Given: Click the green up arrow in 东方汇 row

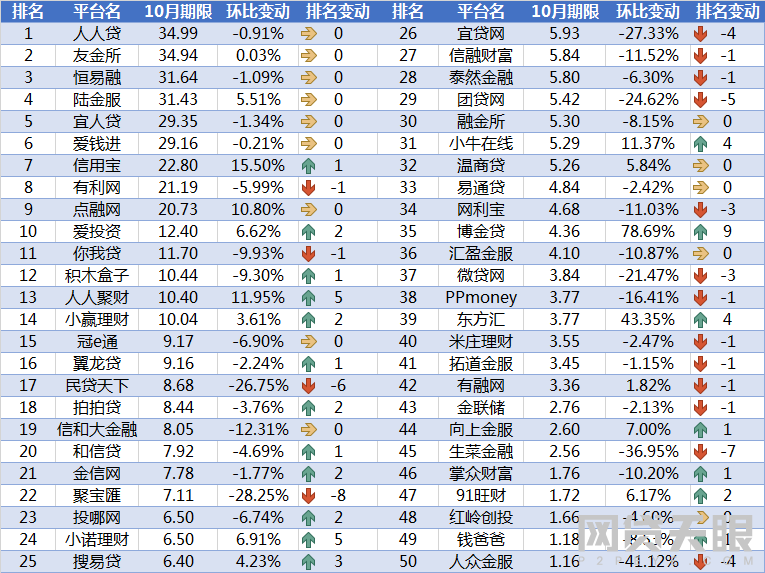Looking at the screenshot, I should click(x=701, y=320).
